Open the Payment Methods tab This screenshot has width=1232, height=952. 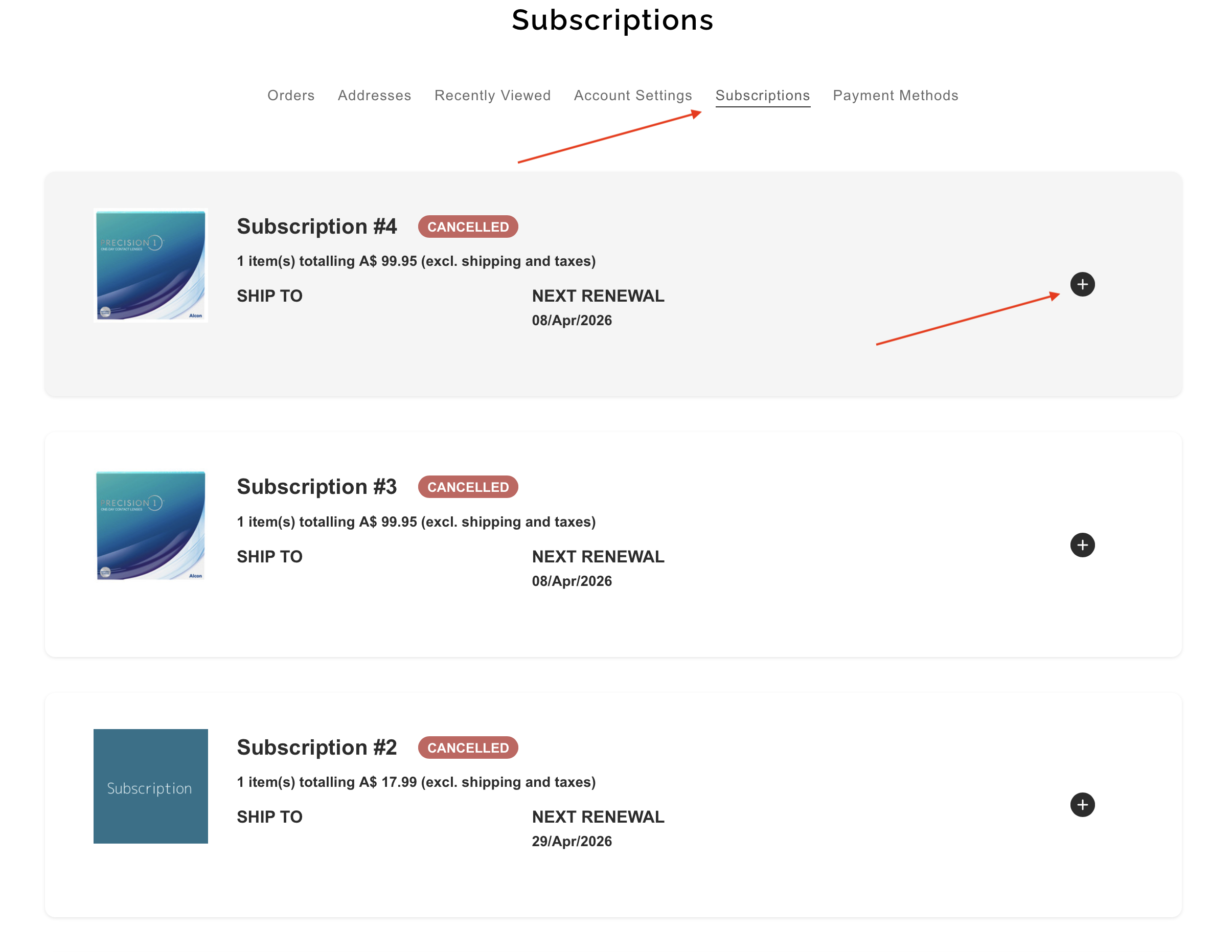click(x=895, y=96)
